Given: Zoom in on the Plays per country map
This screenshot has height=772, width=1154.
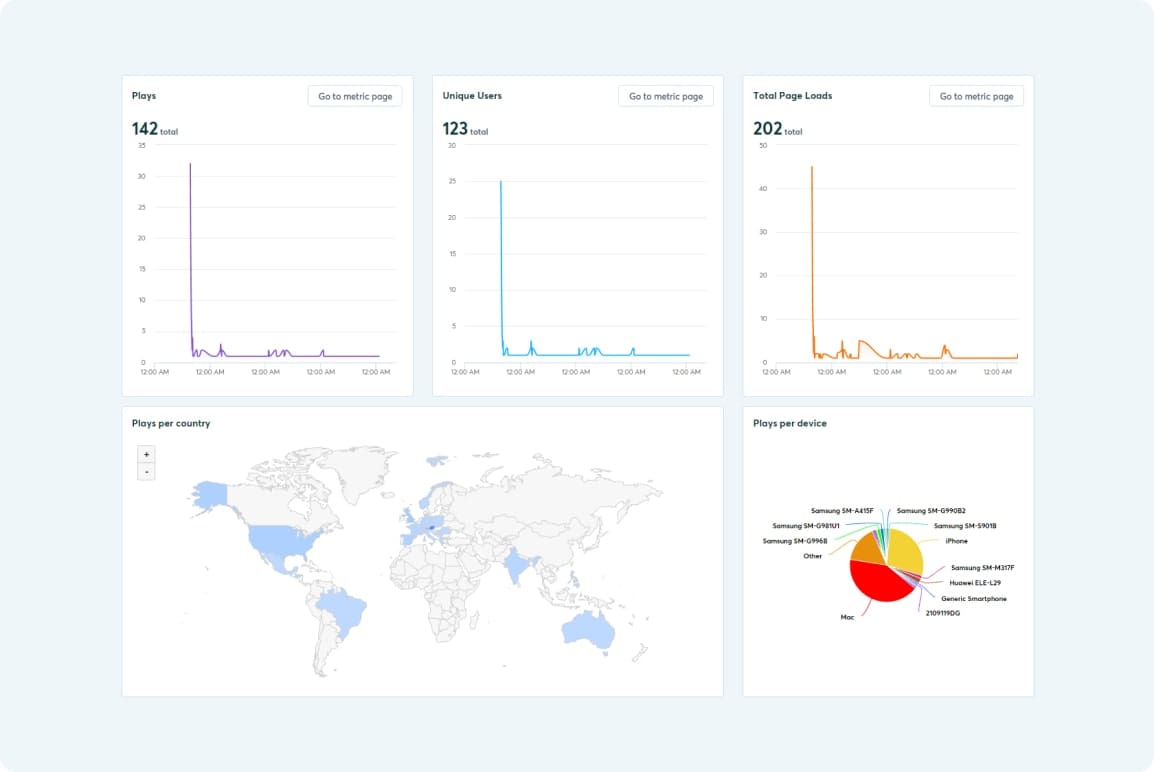Looking at the screenshot, I should tap(146, 455).
